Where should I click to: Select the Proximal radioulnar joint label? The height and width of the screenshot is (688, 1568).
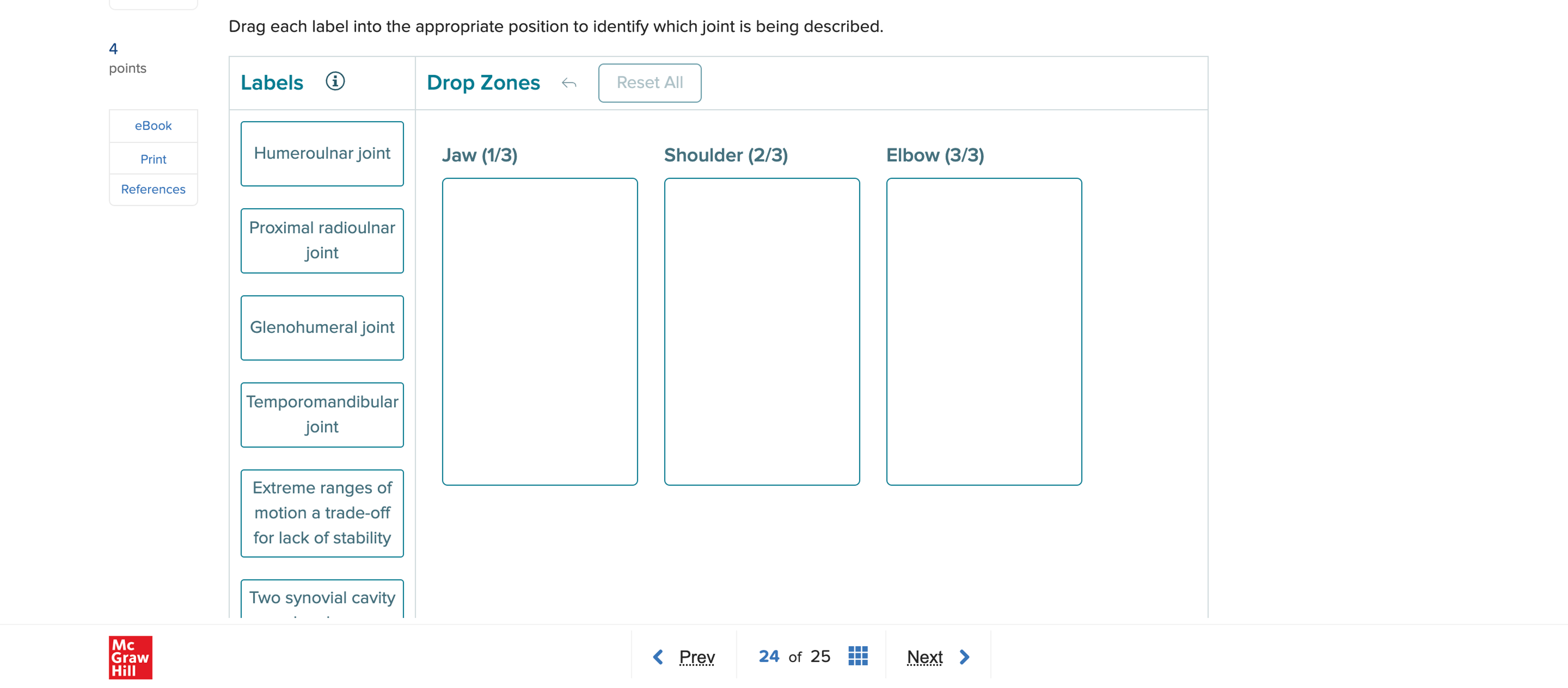click(322, 240)
